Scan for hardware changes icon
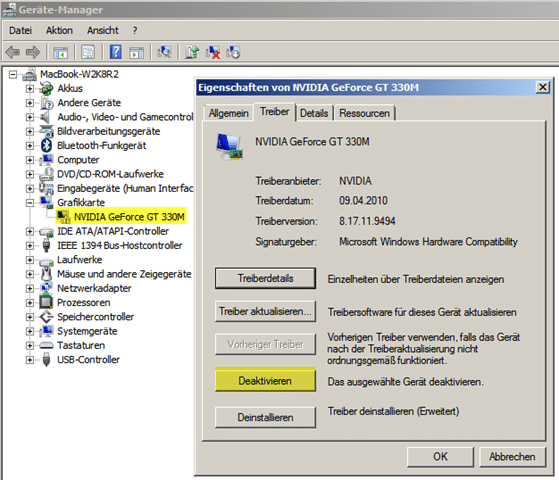 [164, 52]
